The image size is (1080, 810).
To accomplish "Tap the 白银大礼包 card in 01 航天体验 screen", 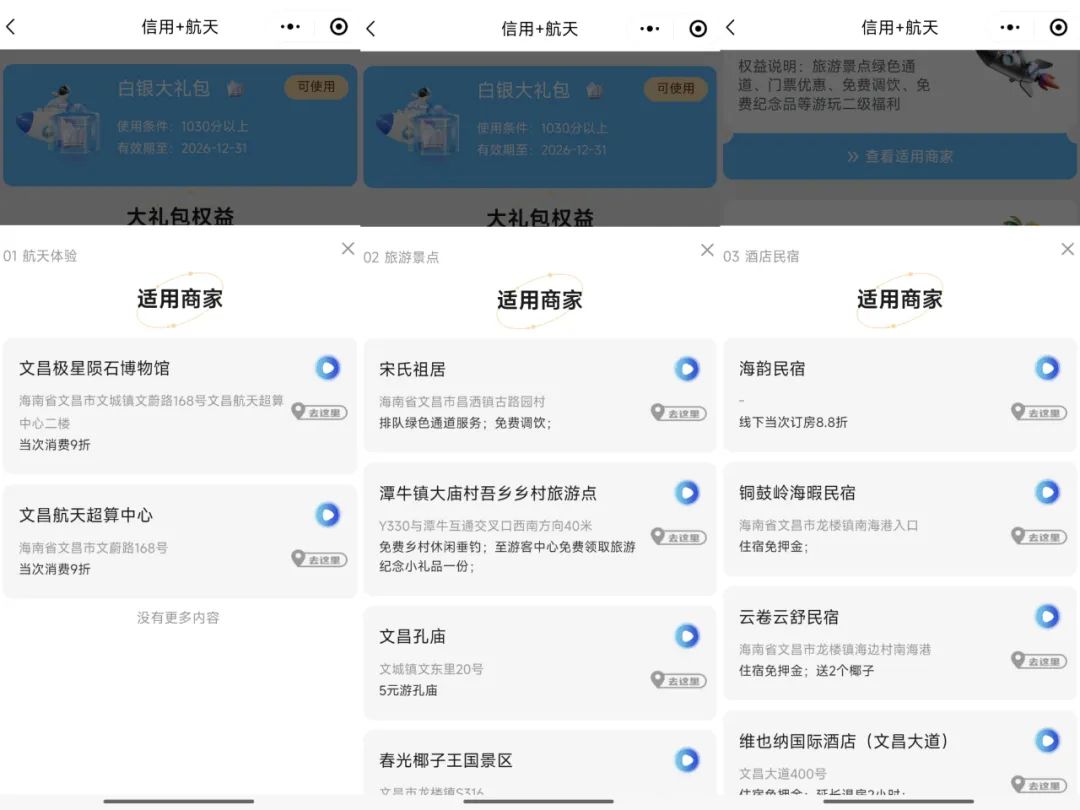I will [x=180, y=125].
